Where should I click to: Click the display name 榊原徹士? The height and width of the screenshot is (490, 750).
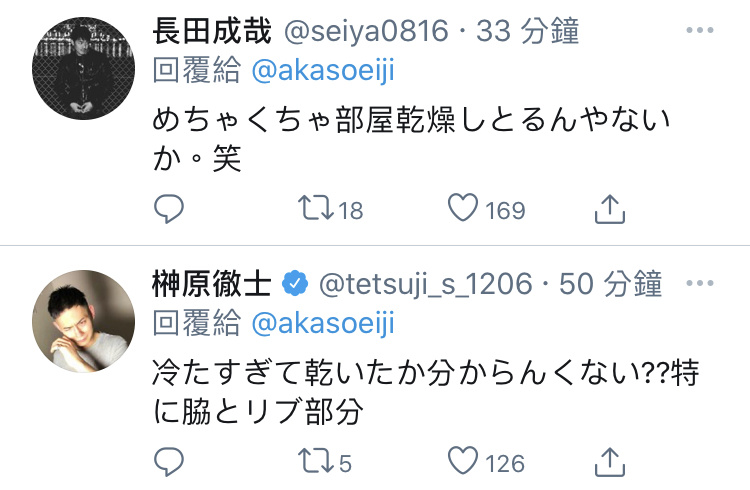pyautogui.click(x=212, y=283)
